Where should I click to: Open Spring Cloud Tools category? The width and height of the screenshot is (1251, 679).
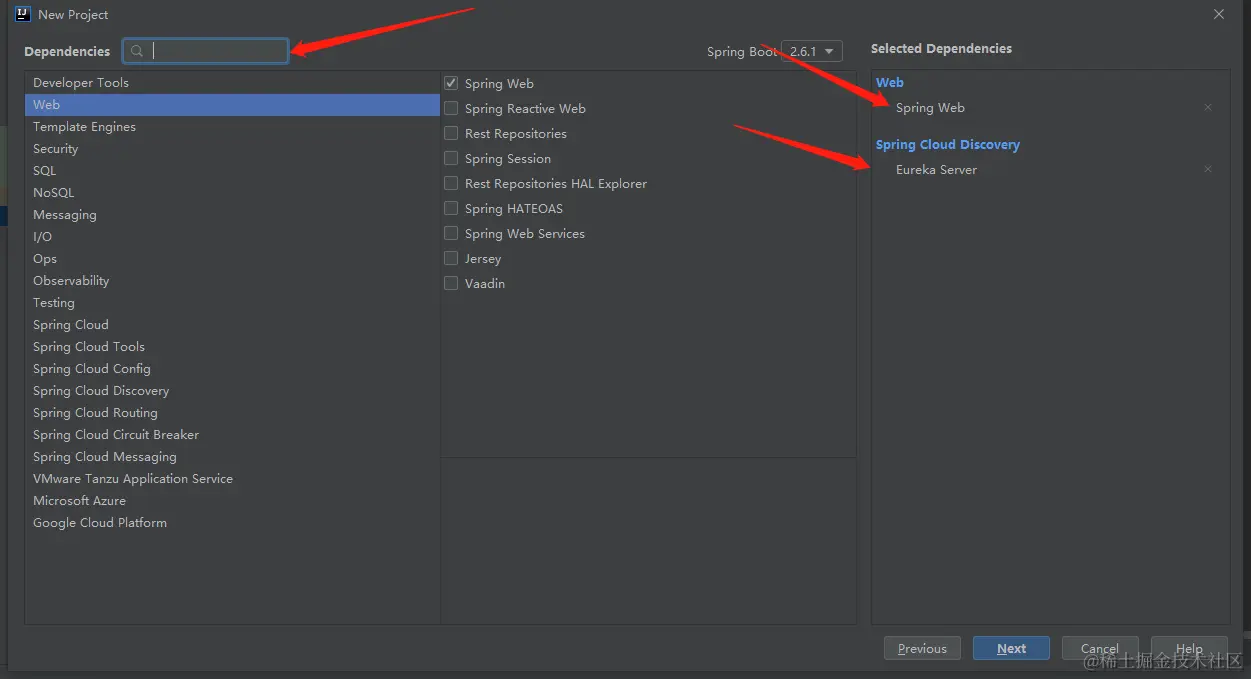(x=232, y=346)
